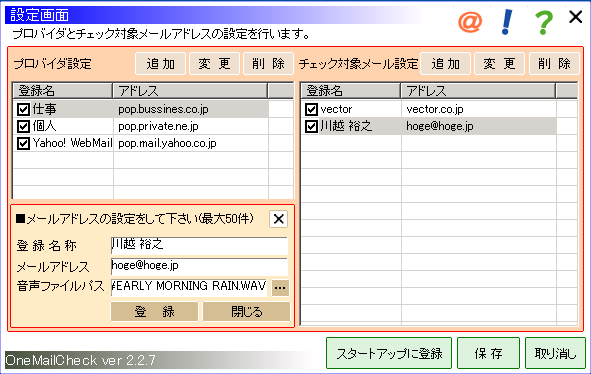Toggle the 個人 provider checkbox
Screen dimensions: 591x374
pos(23,126)
